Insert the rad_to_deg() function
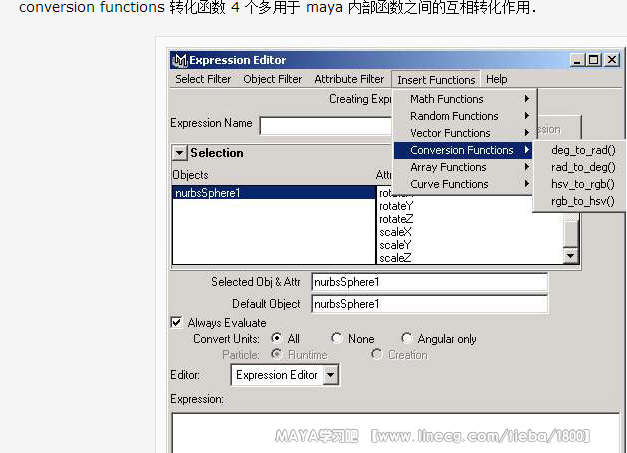 [583, 167]
